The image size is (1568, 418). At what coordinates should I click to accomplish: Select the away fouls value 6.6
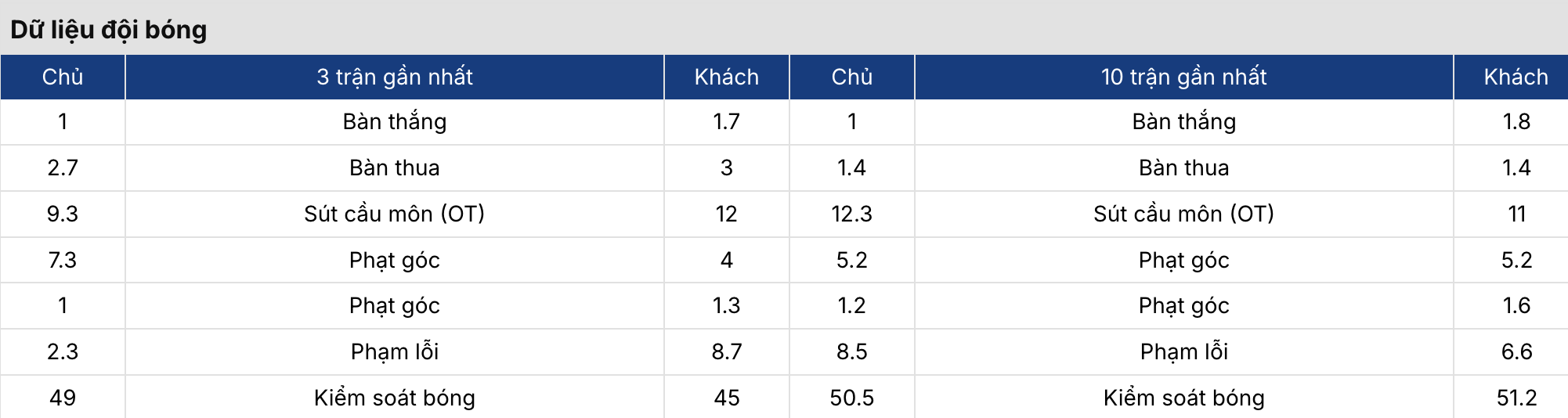[x=1516, y=351]
